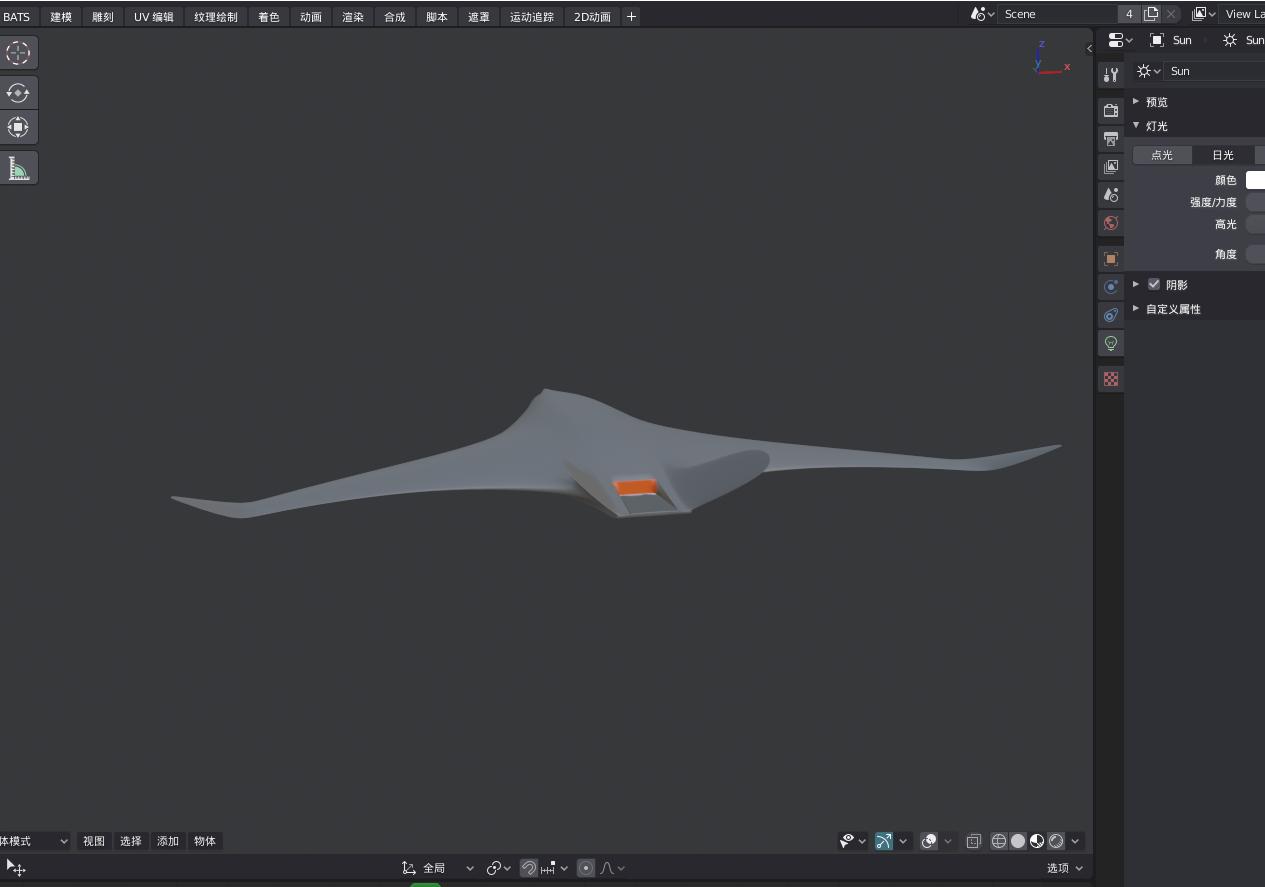Open pivot point dropdown
1265x887 pixels.
pyautogui.click(x=499, y=868)
